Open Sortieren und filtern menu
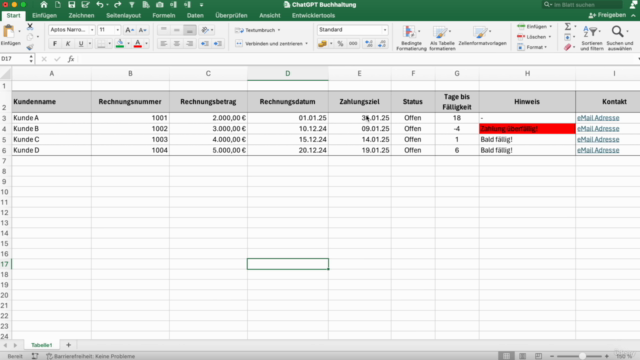Screen dimensions: 640x360 (592, 38)
